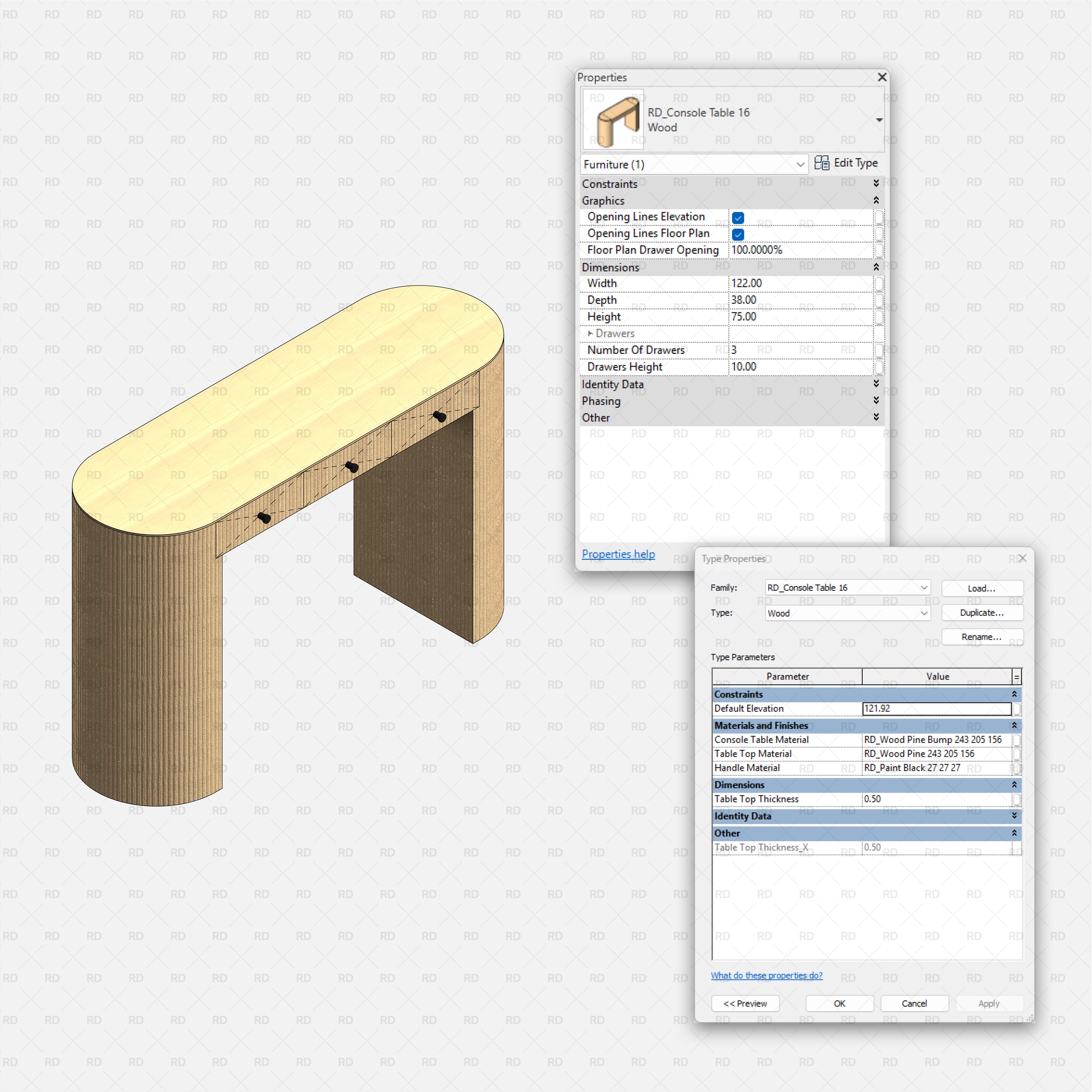Click the Edit Type icon
The height and width of the screenshot is (1092, 1092).
pyautogui.click(x=821, y=163)
